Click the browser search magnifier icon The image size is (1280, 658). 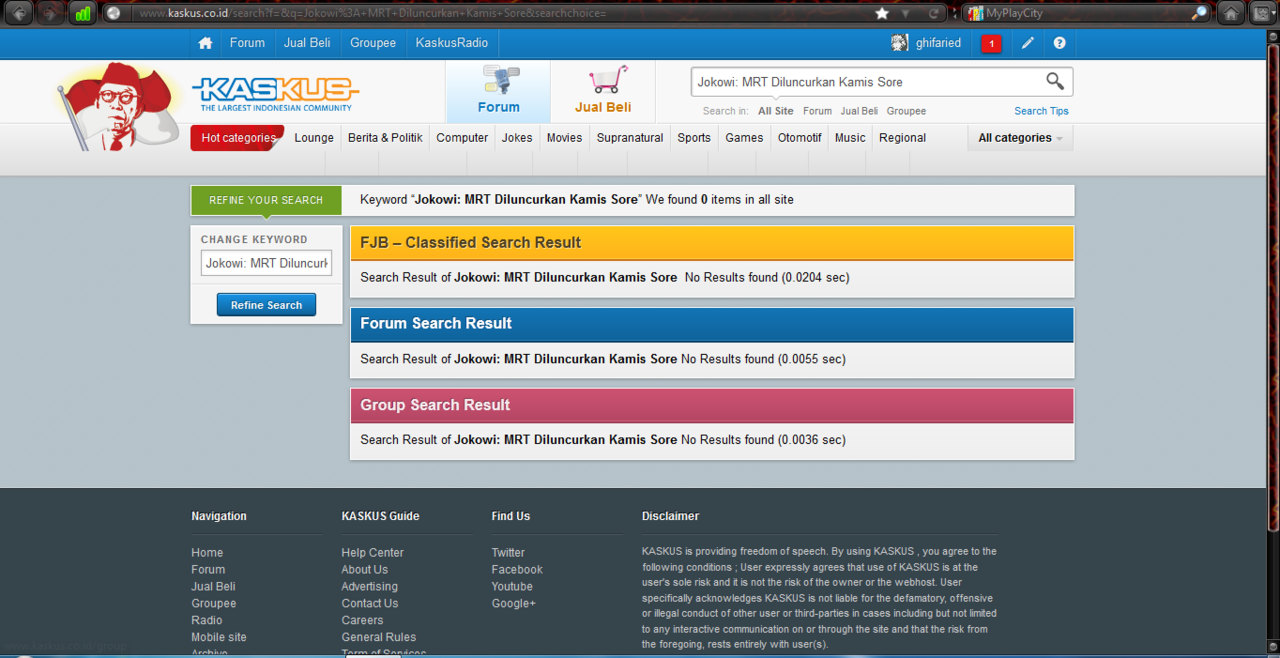tap(1199, 13)
